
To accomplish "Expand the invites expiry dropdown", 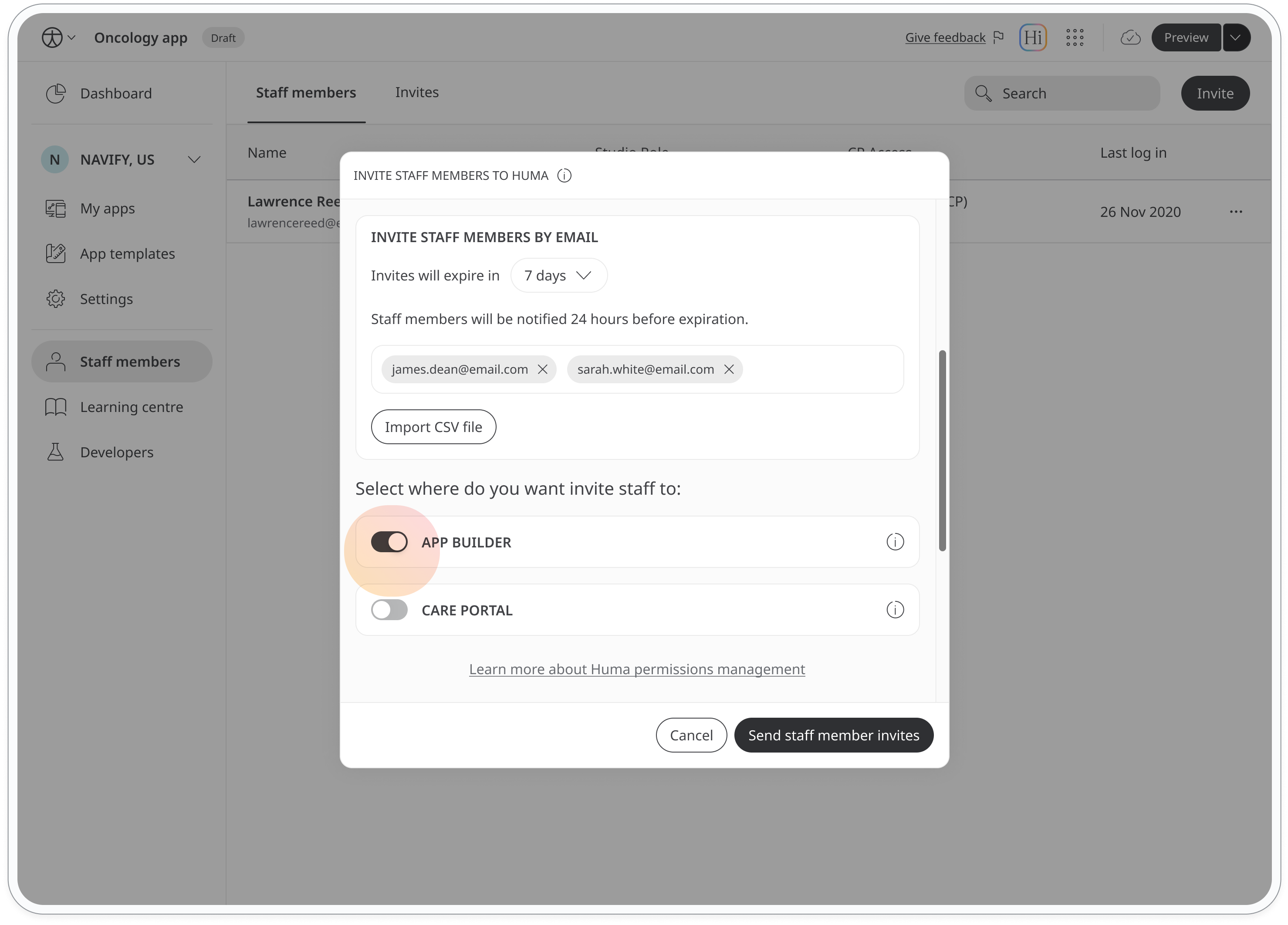I will tap(558, 275).
